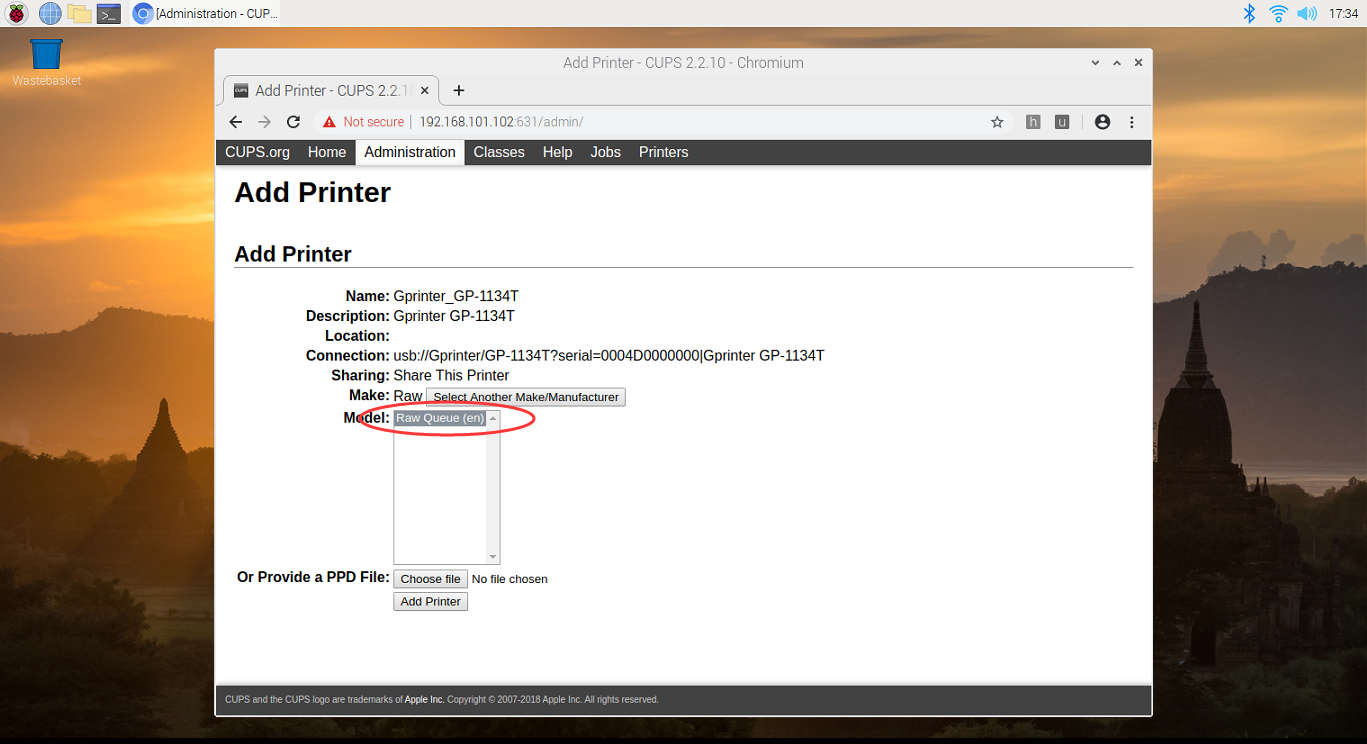This screenshot has height=744, width=1367.
Task: Click the volume speaker icon
Action: (1307, 13)
